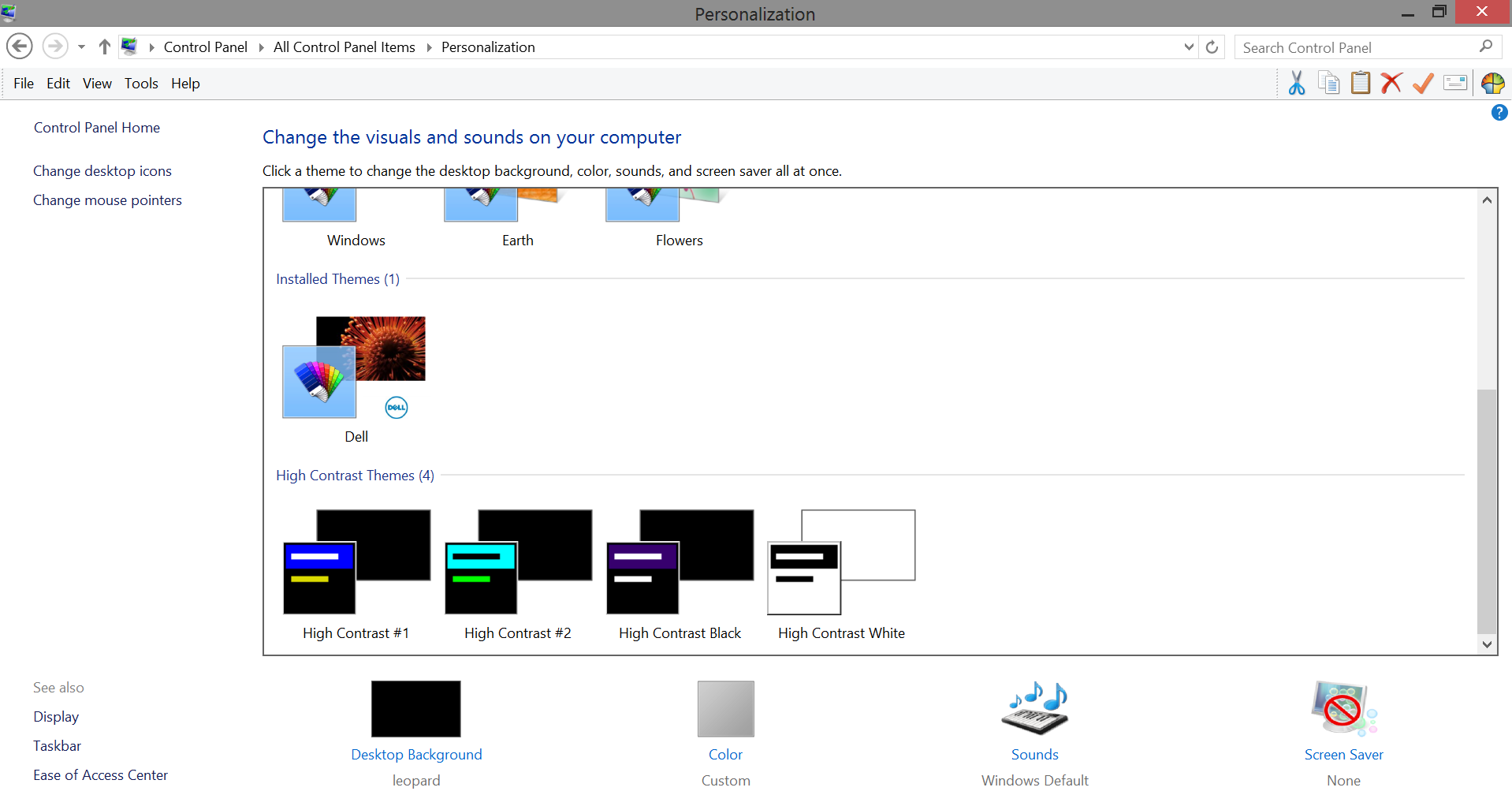The image size is (1512, 806).
Task: Refresh the page with the refresh icon
Action: point(1211,46)
